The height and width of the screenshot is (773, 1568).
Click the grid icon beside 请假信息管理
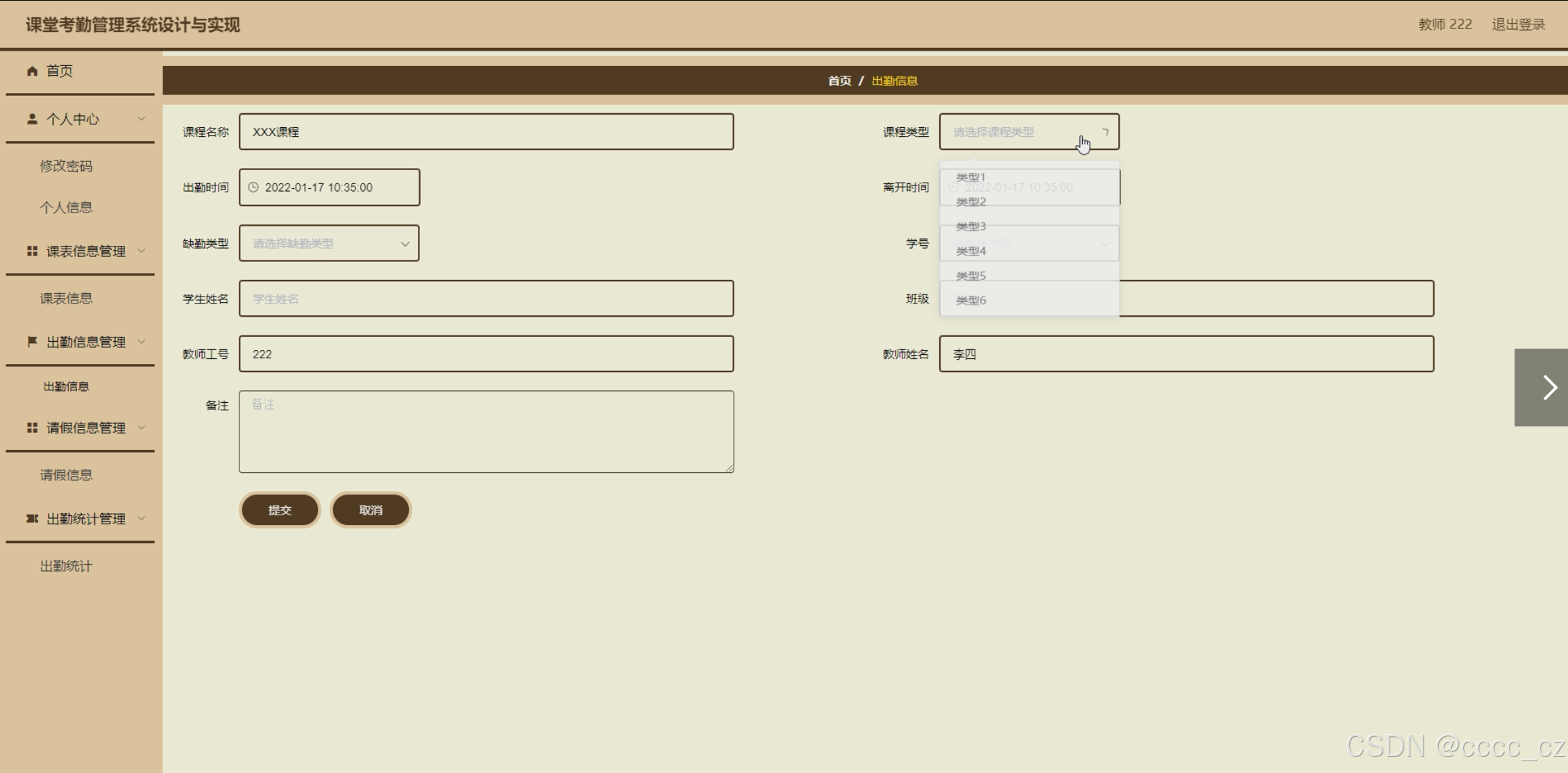coord(32,428)
